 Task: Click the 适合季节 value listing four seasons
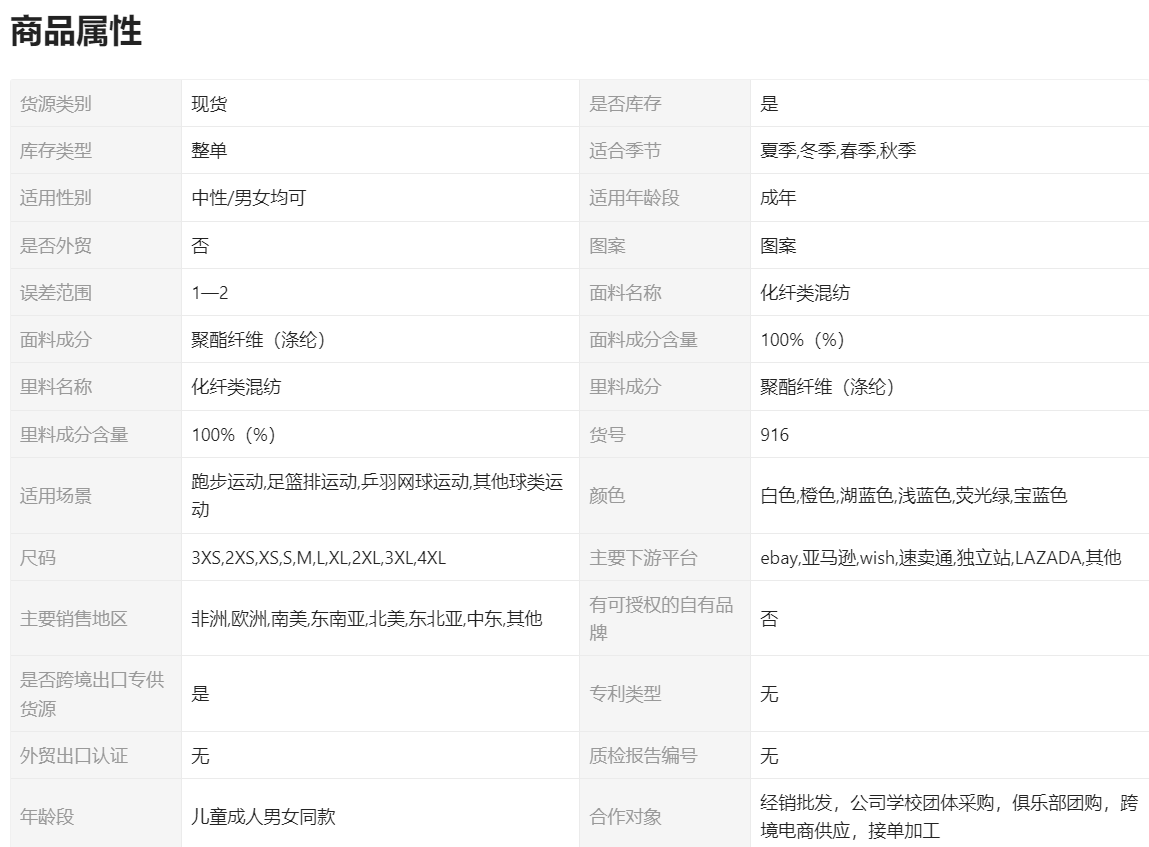coord(838,151)
